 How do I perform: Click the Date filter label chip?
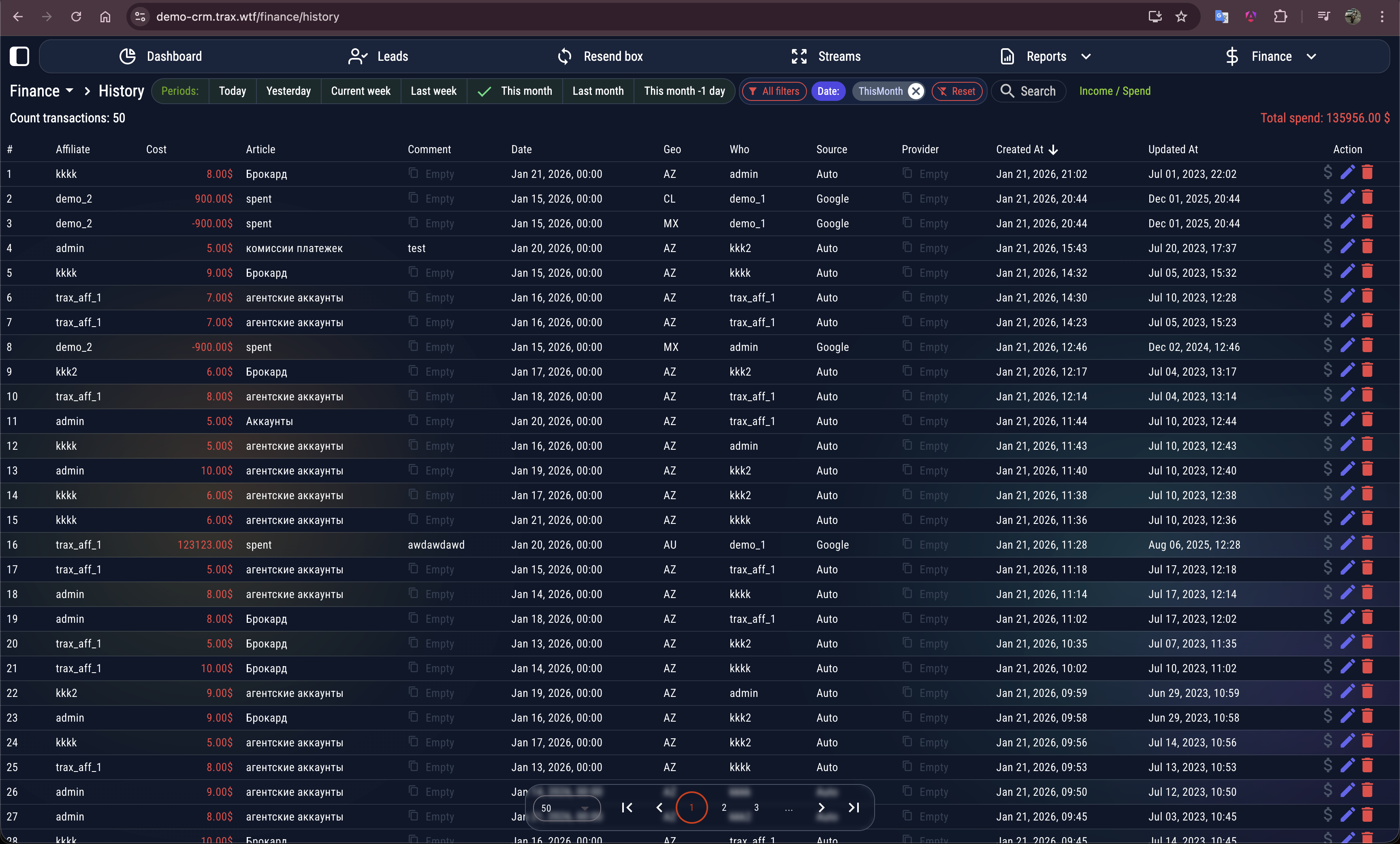pos(828,91)
